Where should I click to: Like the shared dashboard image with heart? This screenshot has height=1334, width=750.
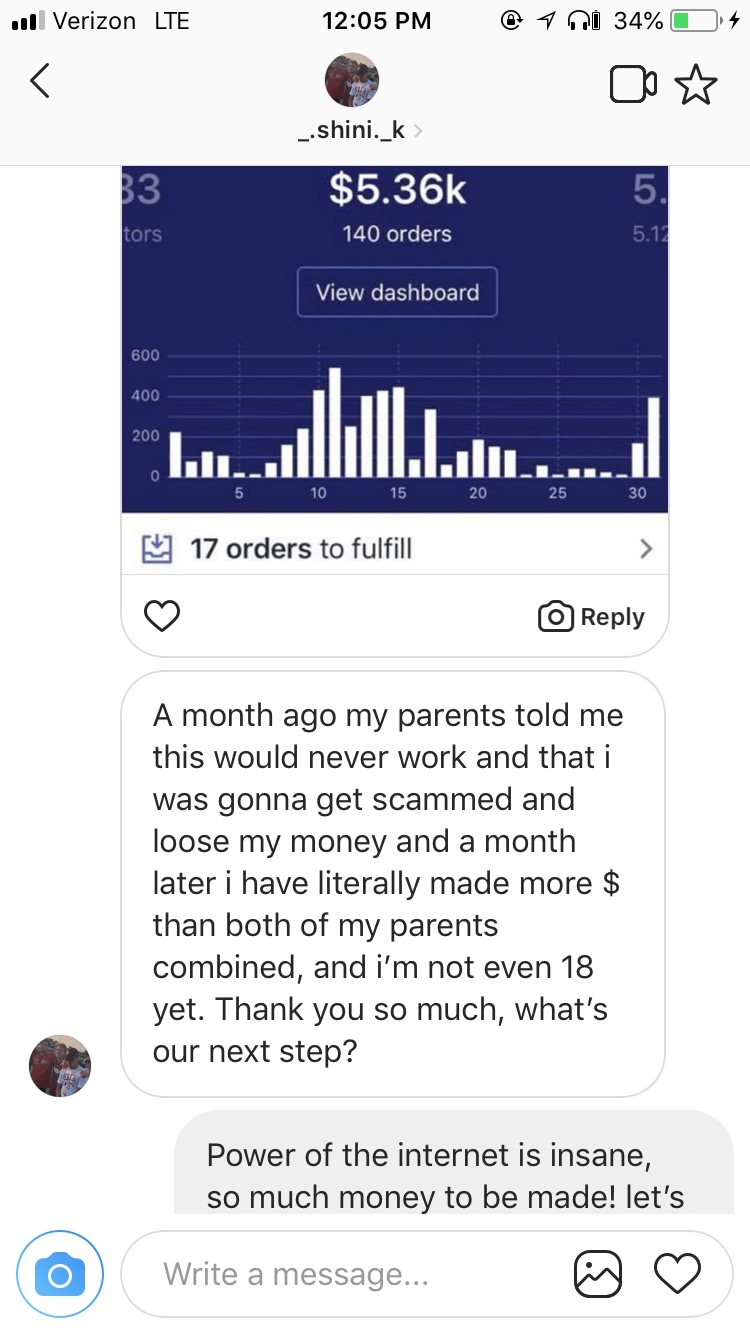[162, 616]
